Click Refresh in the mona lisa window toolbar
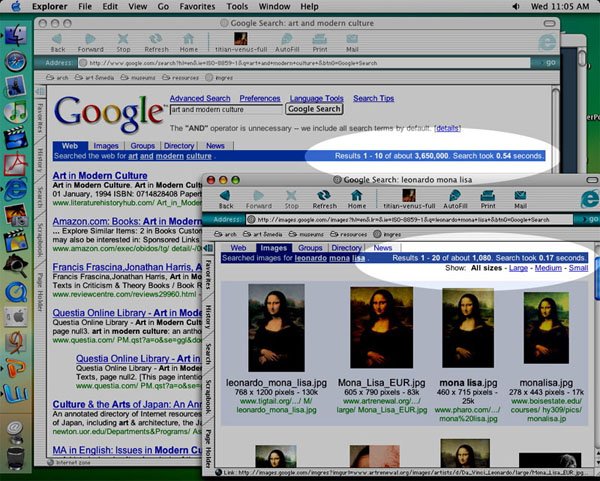This screenshot has height=481, width=600. tap(324, 199)
